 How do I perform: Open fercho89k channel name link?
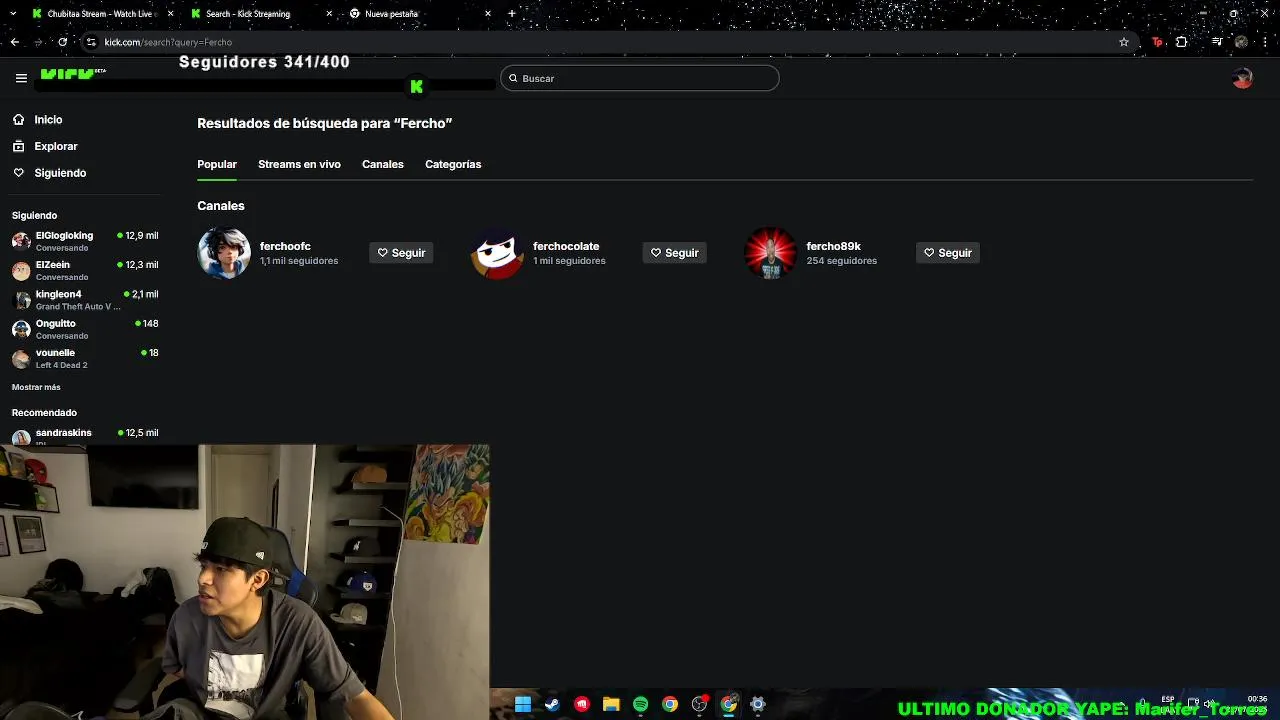833,246
